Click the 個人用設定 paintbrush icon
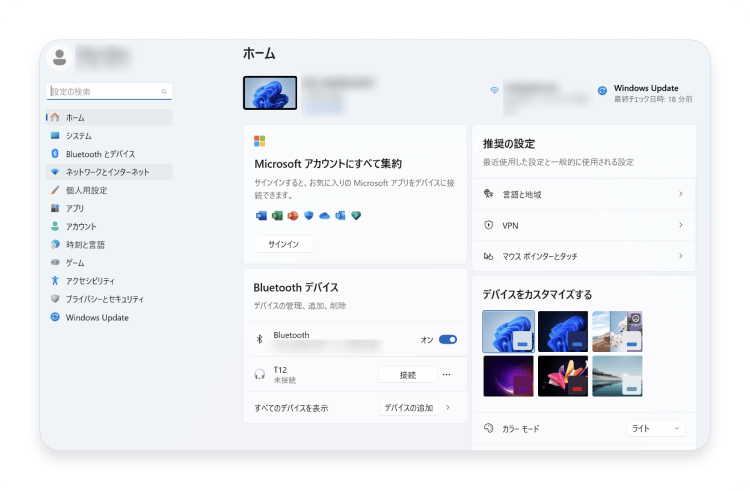 (55, 190)
